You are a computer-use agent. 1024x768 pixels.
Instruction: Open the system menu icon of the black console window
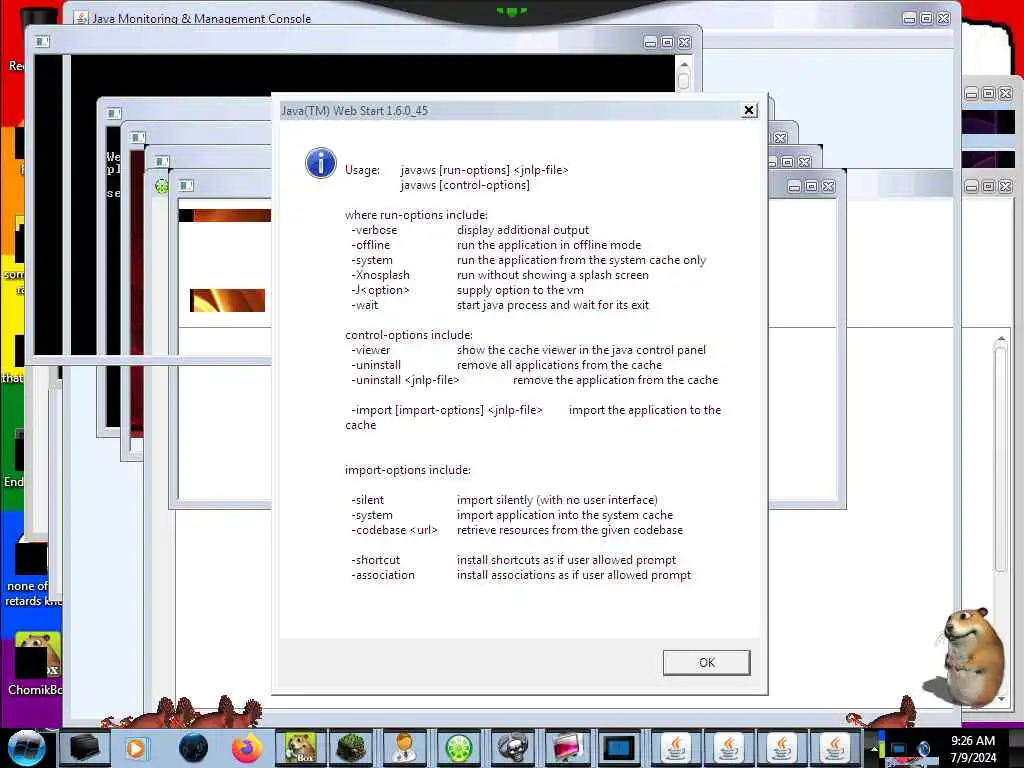42,42
